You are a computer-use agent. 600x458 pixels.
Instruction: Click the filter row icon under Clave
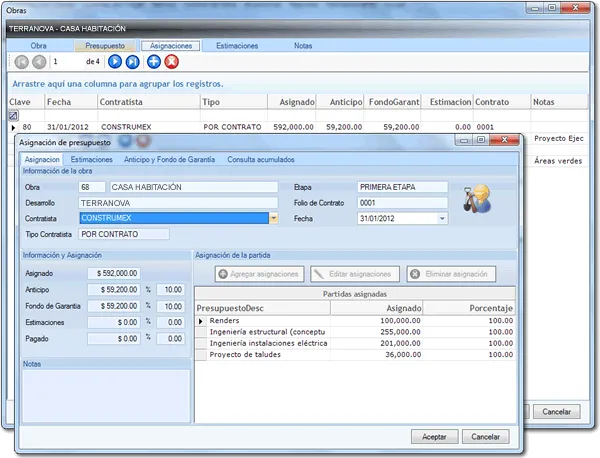coord(13,115)
